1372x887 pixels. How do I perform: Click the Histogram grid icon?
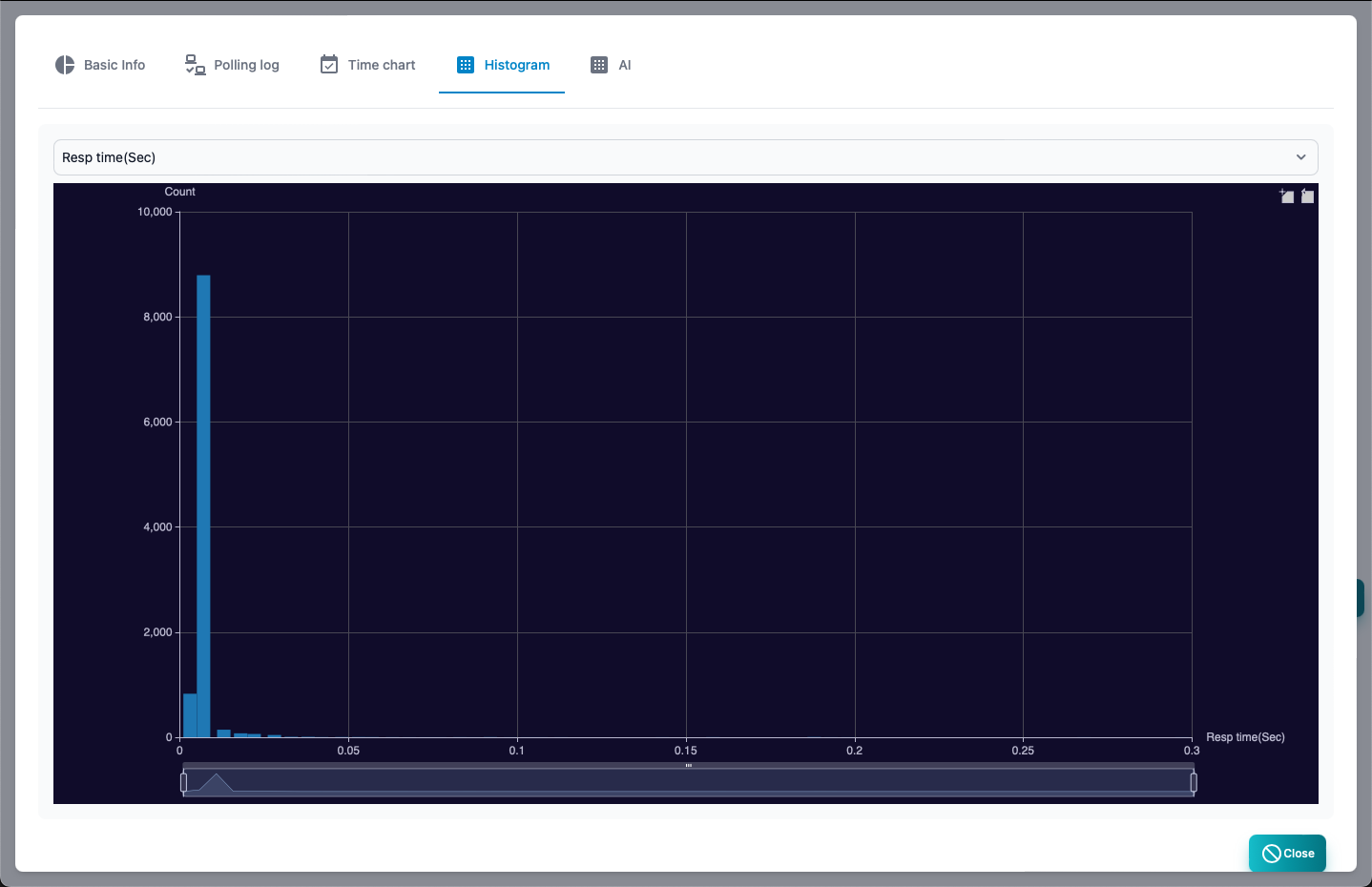466,65
